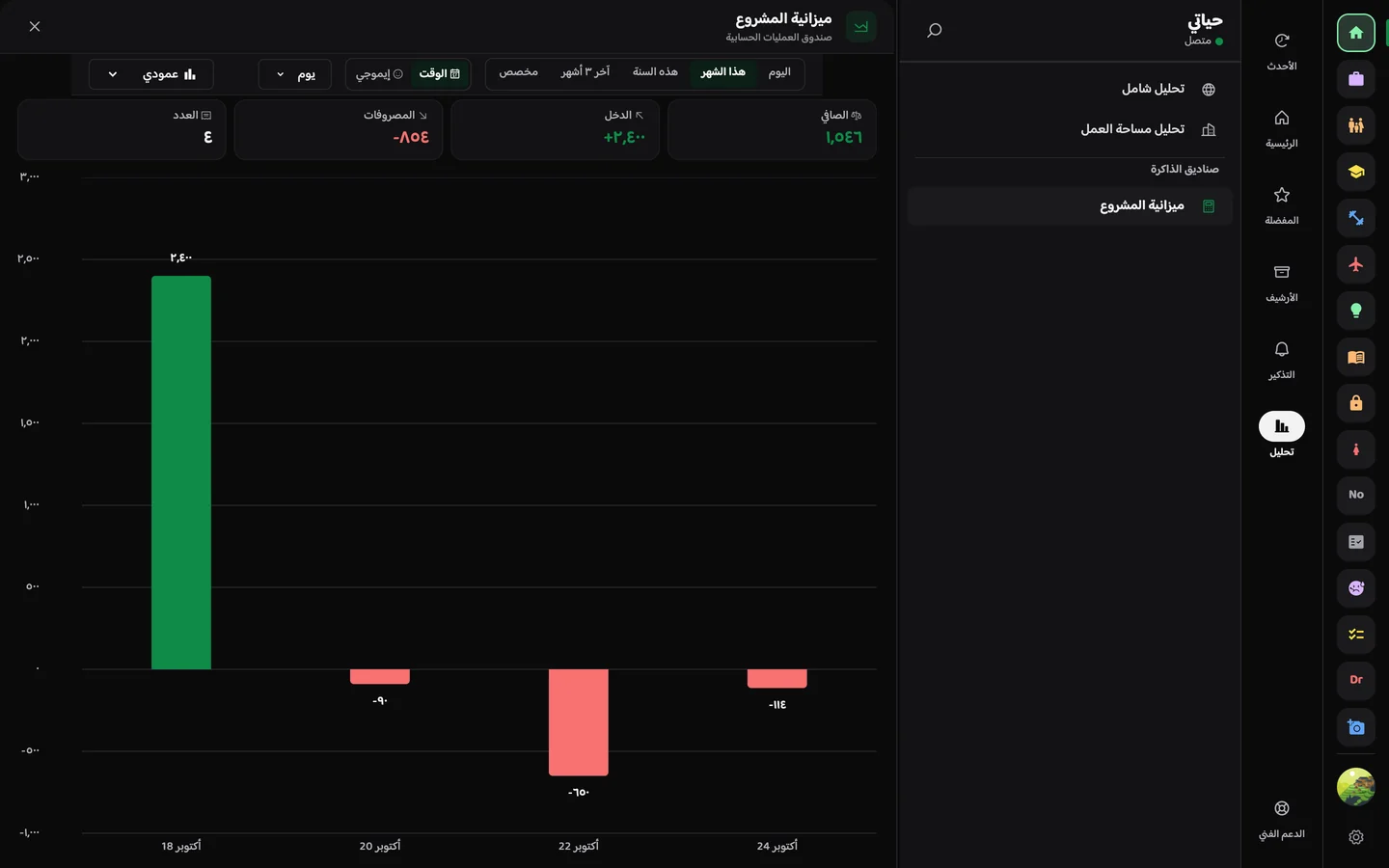Open المفضلة favorites section

click(1281, 205)
